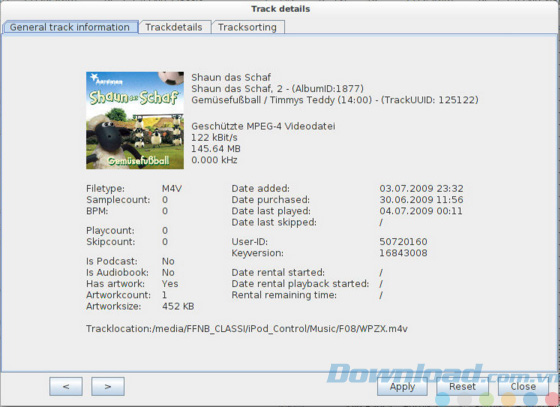Viewport: 560px width, 407px height.
Task: Go to previous track with < button
Action: (66, 386)
